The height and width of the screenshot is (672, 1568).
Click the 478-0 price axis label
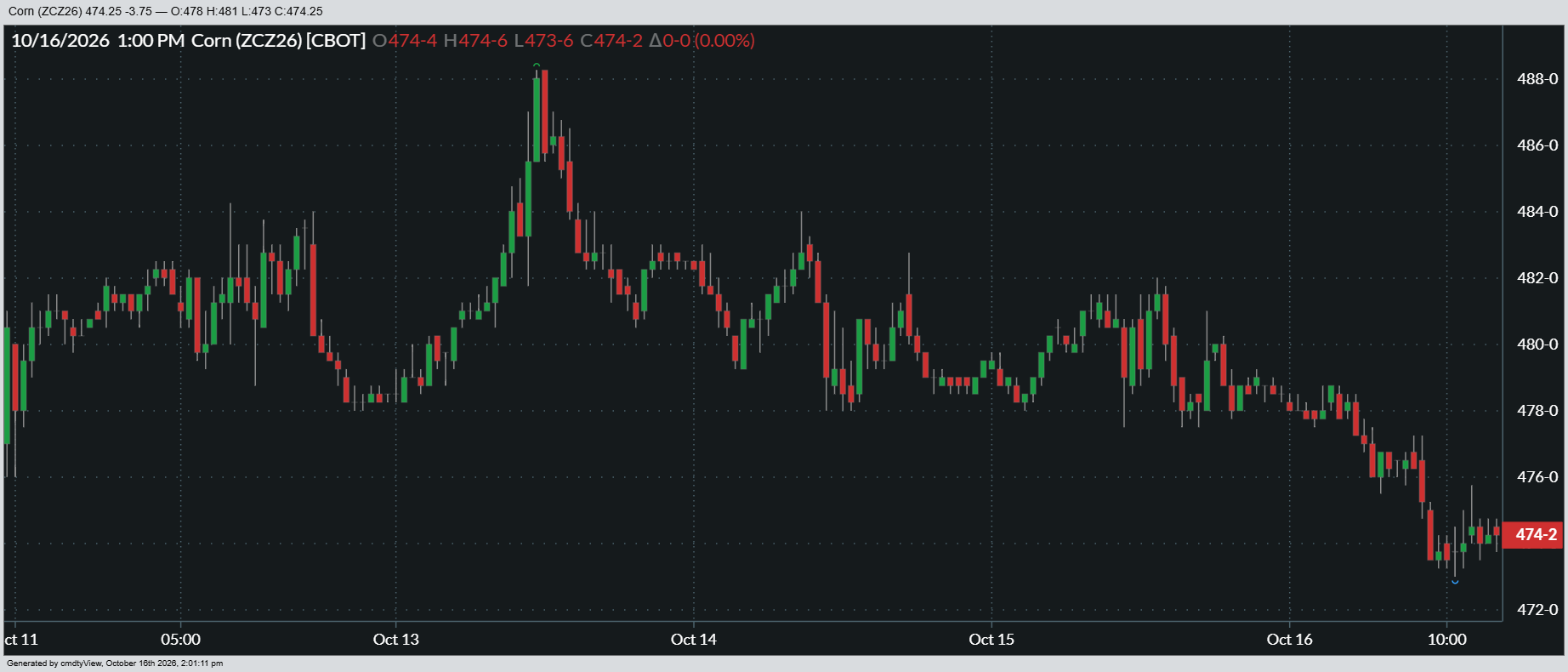pos(1537,411)
